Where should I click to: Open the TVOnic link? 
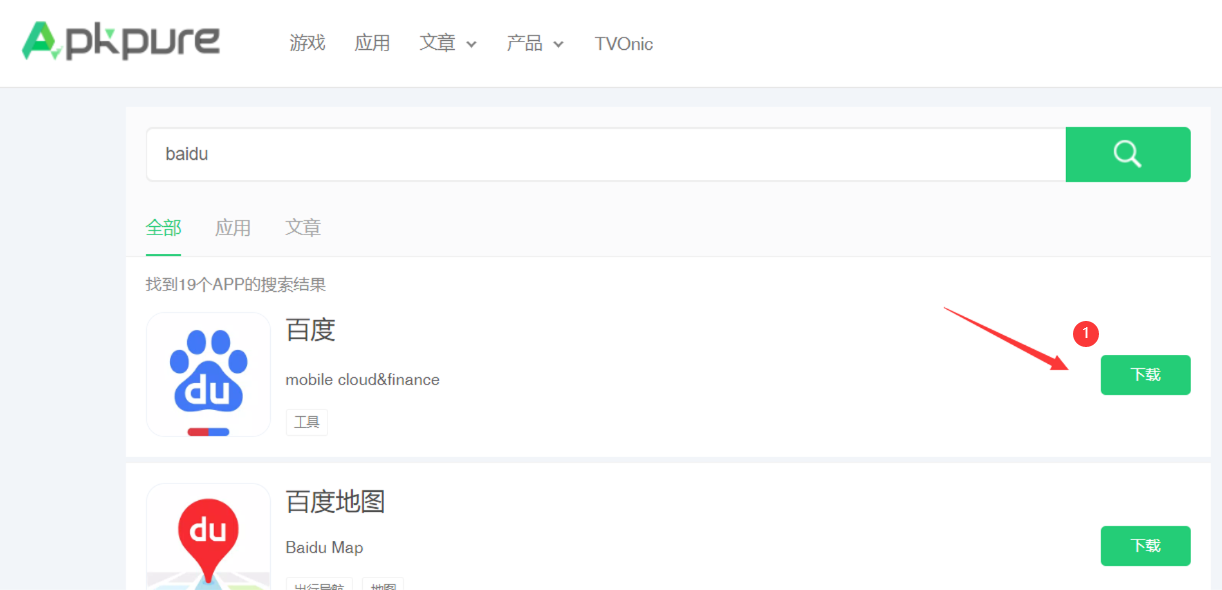pos(624,44)
